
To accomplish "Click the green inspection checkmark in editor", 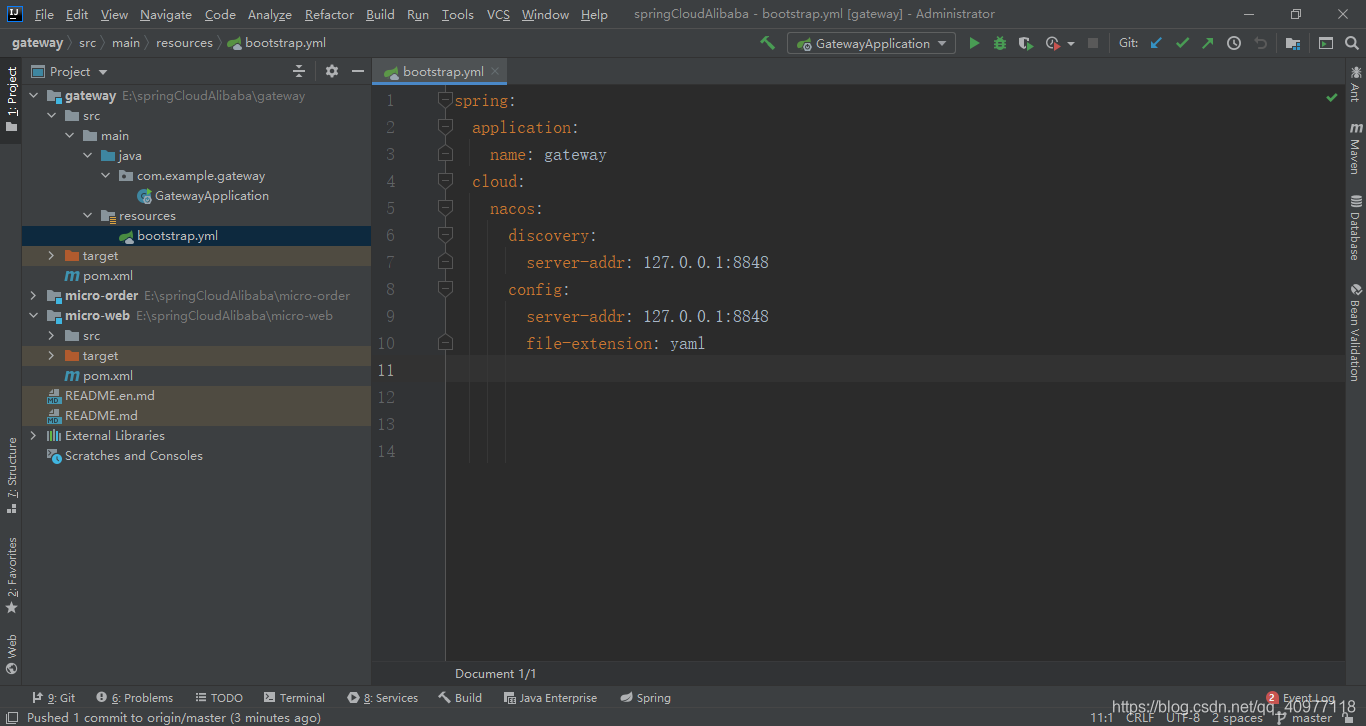I will 1331,97.
